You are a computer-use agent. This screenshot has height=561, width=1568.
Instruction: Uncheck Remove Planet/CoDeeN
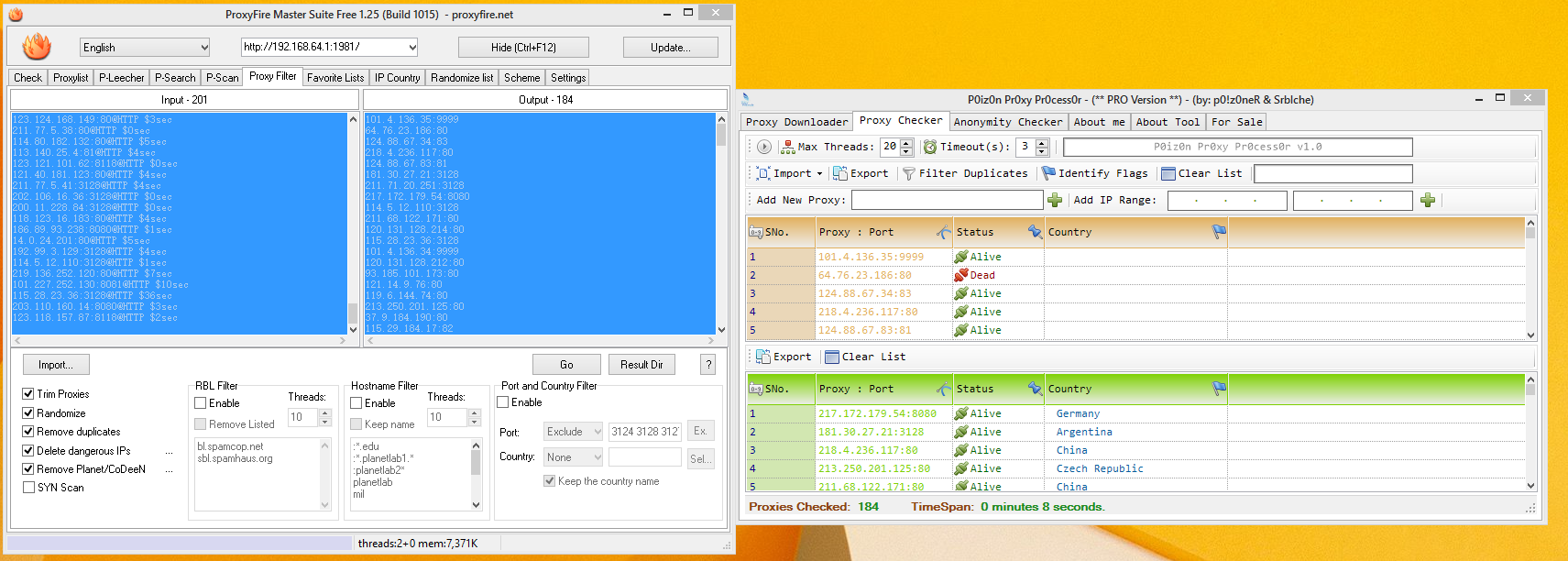[x=28, y=469]
